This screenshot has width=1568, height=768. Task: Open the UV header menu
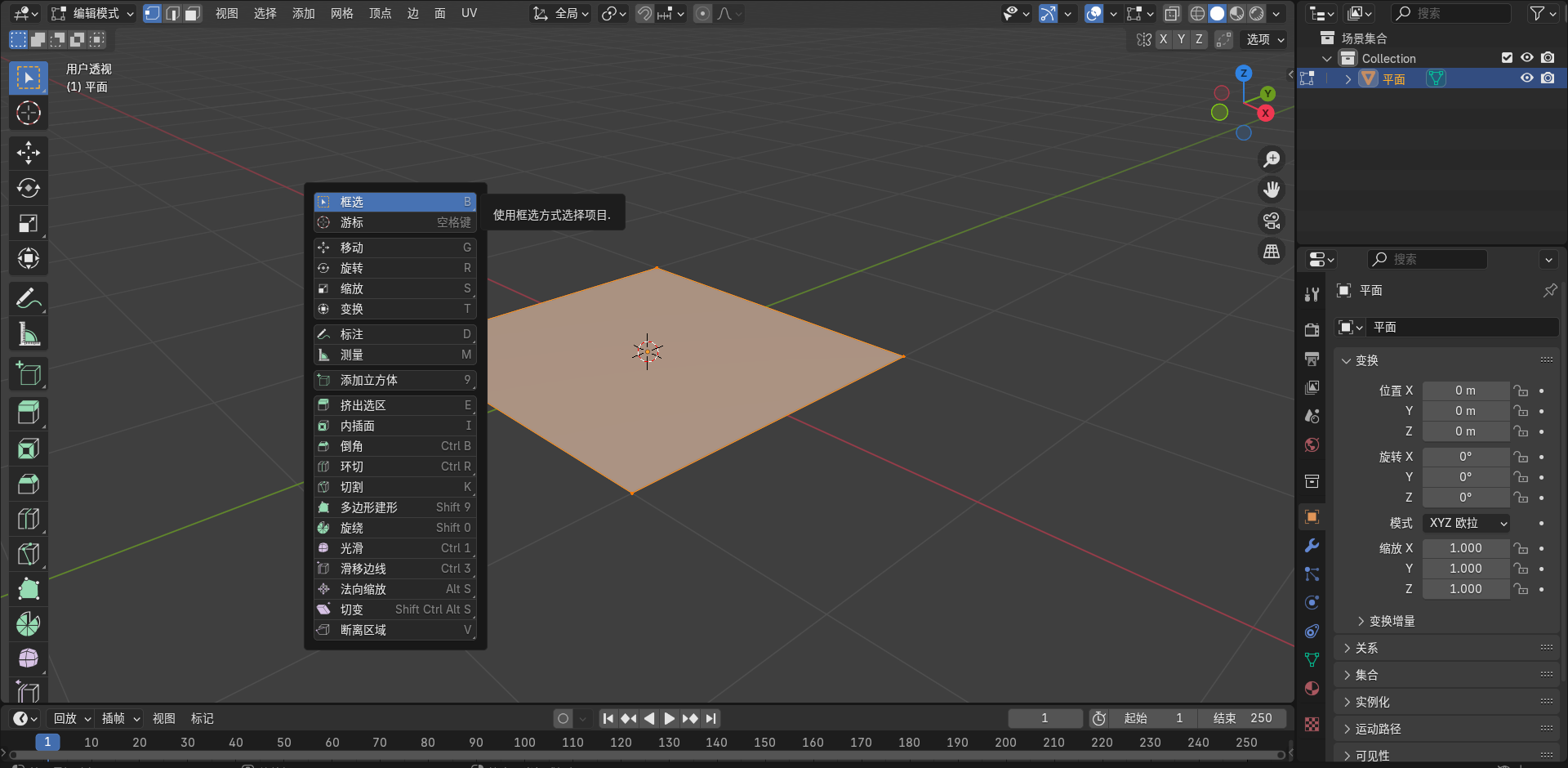pyautogui.click(x=469, y=13)
